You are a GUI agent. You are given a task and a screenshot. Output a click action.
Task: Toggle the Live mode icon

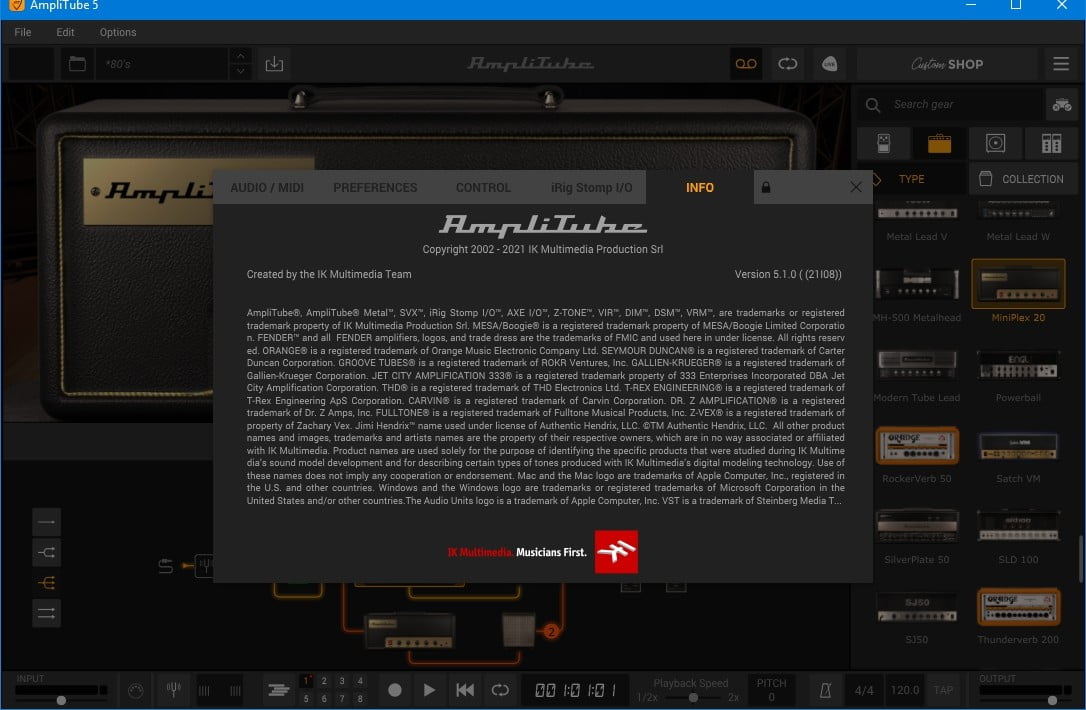coord(829,64)
